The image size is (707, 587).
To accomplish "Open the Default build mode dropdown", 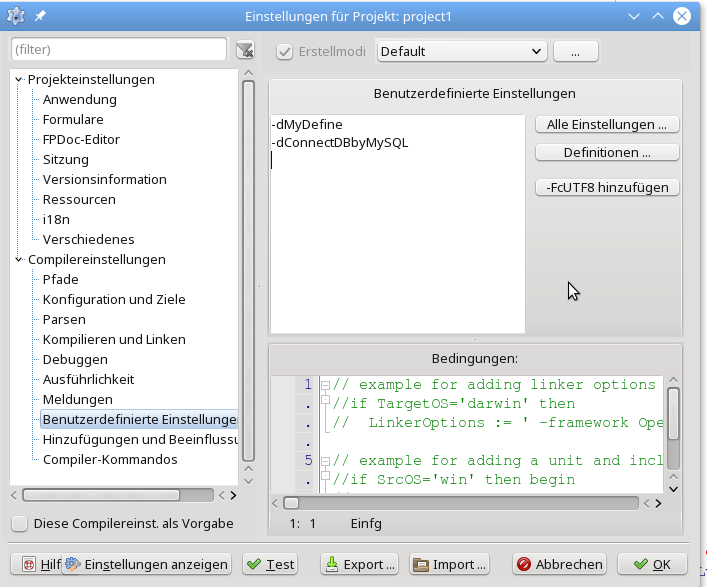I will [460, 51].
